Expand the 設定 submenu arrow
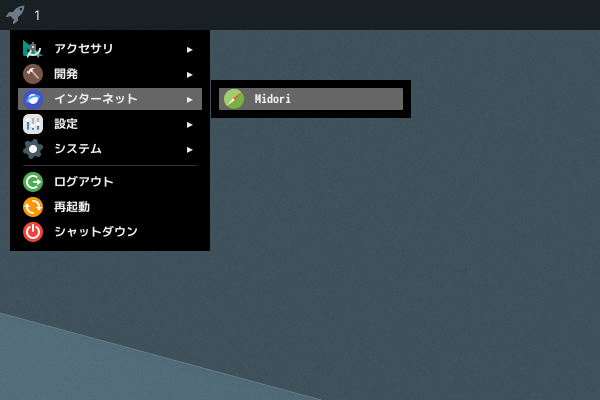The image size is (600, 400). (x=189, y=125)
